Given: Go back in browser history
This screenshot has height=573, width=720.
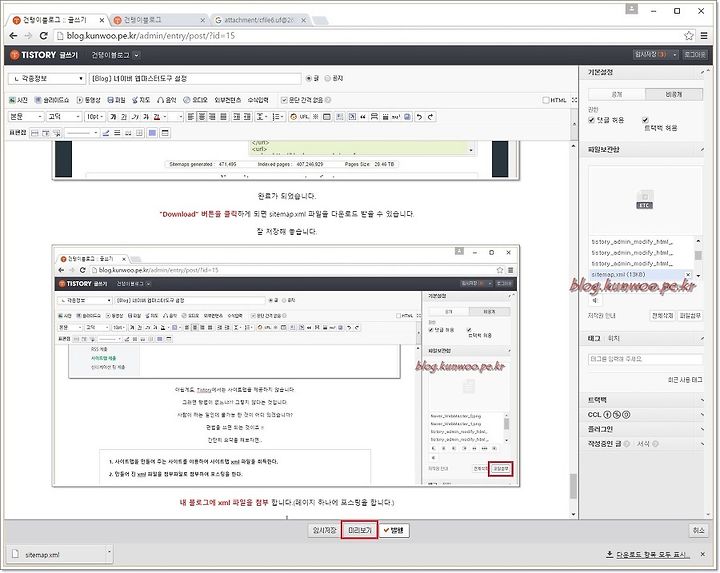Looking at the screenshot, I should (x=13, y=36).
